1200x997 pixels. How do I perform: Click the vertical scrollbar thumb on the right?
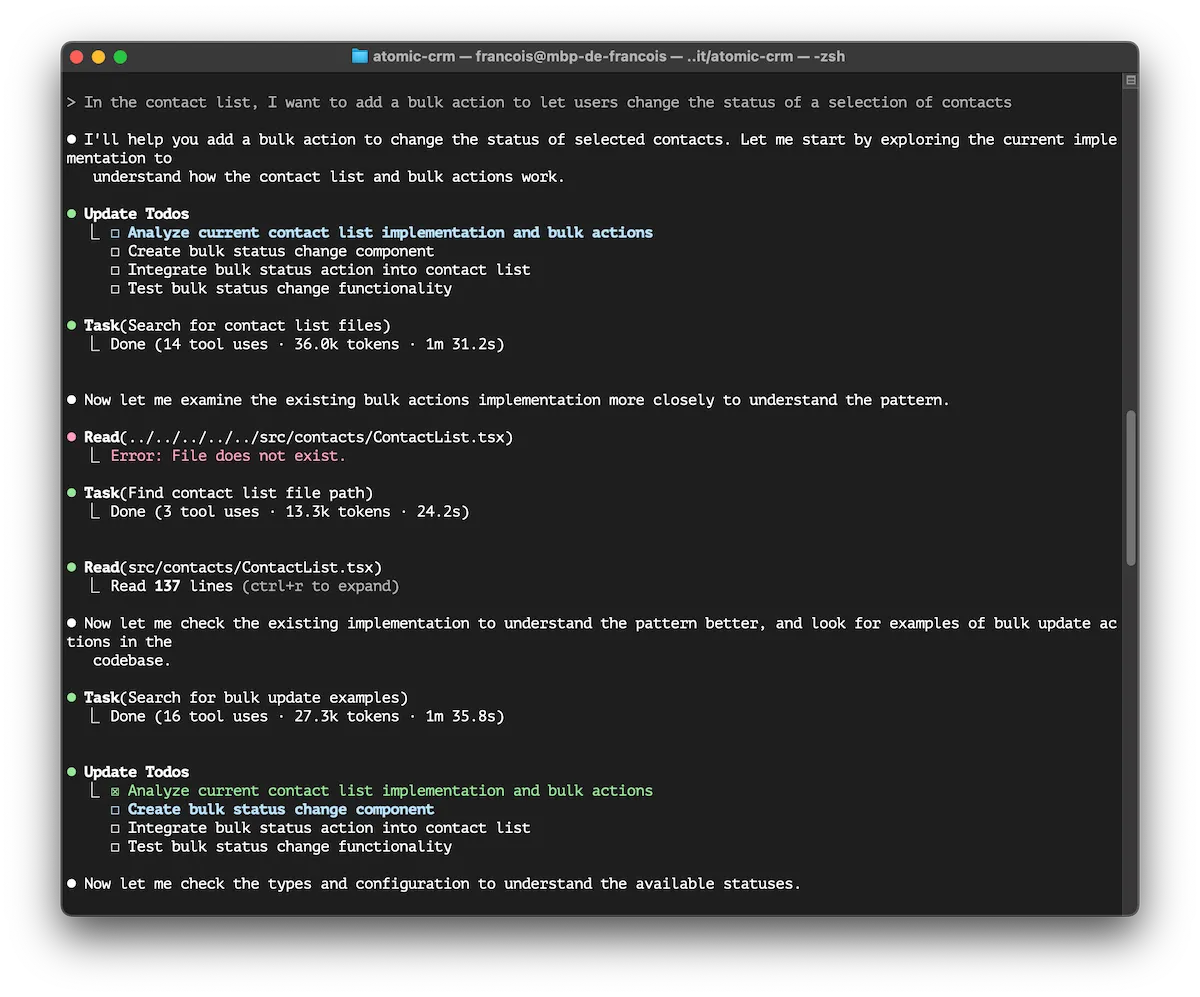click(1131, 487)
